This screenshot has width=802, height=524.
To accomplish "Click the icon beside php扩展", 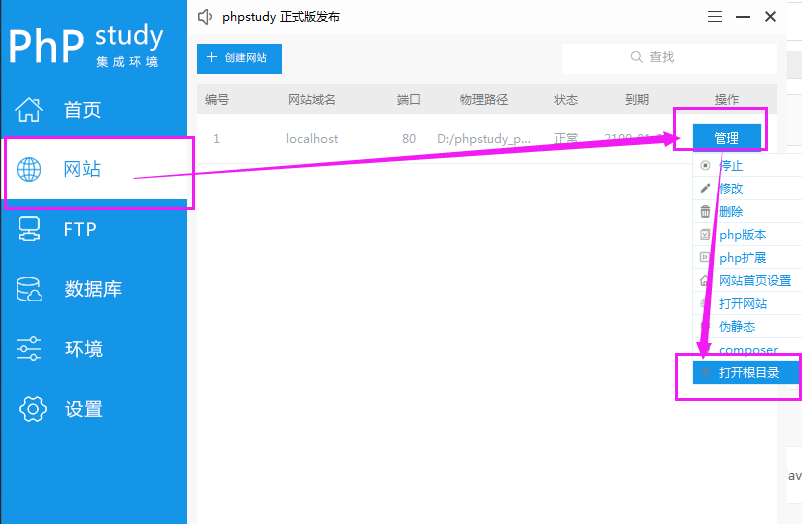I will (x=705, y=257).
